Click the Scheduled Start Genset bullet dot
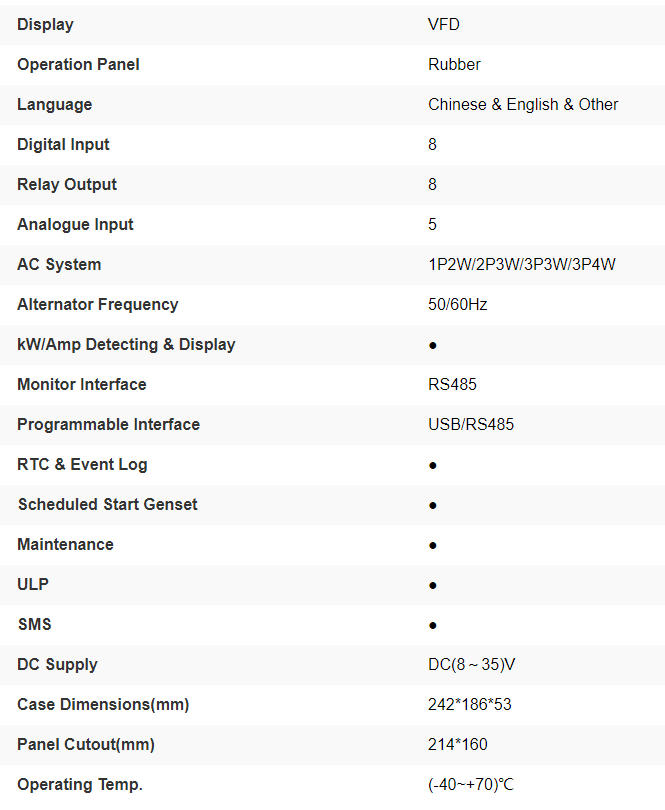Image resolution: width=665 pixels, height=810 pixels. pos(433,505)
